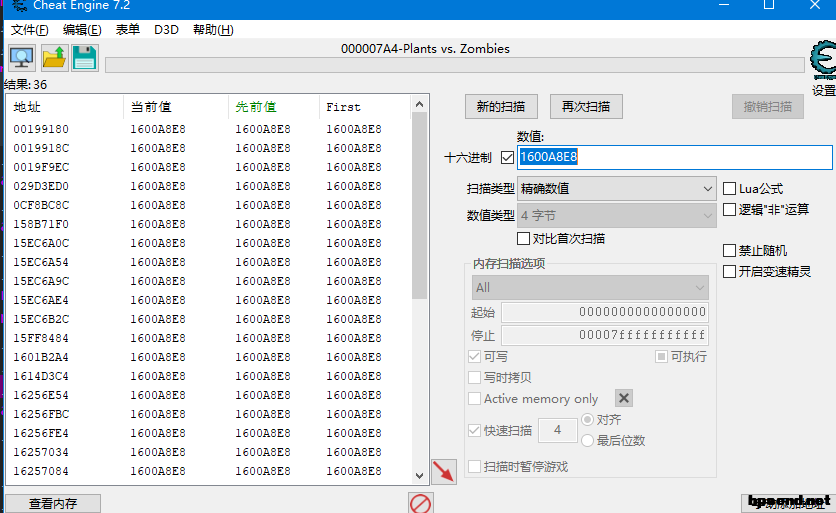Click the red clear-list prohibition icon
Viewport: 836px width, 513px height.
pos(420,503)
